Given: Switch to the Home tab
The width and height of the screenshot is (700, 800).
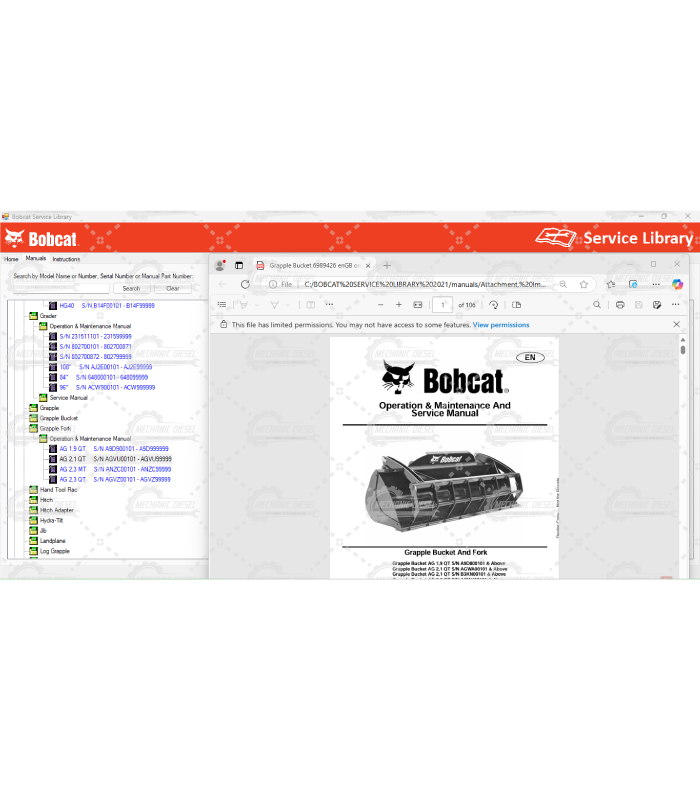Looking at the screenshot, I should tap(11, 259).
